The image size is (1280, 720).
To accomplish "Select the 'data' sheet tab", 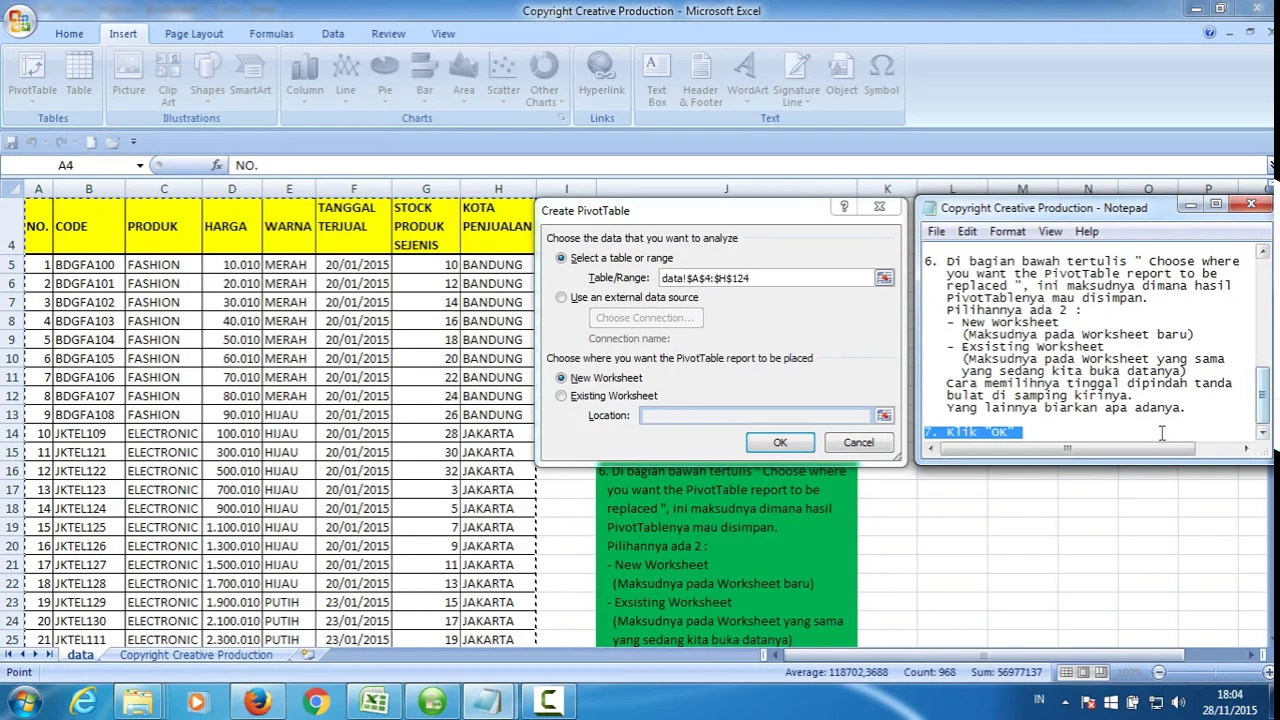I will pyautogui.click(x=80, y=655).
